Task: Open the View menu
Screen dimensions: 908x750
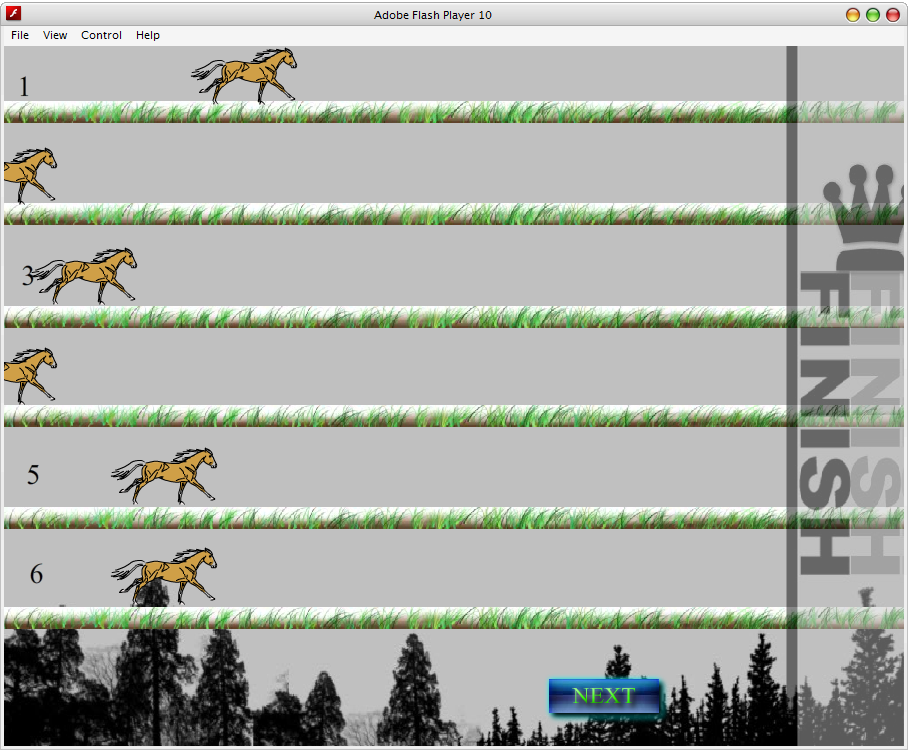Action: [x=55, y=35]
